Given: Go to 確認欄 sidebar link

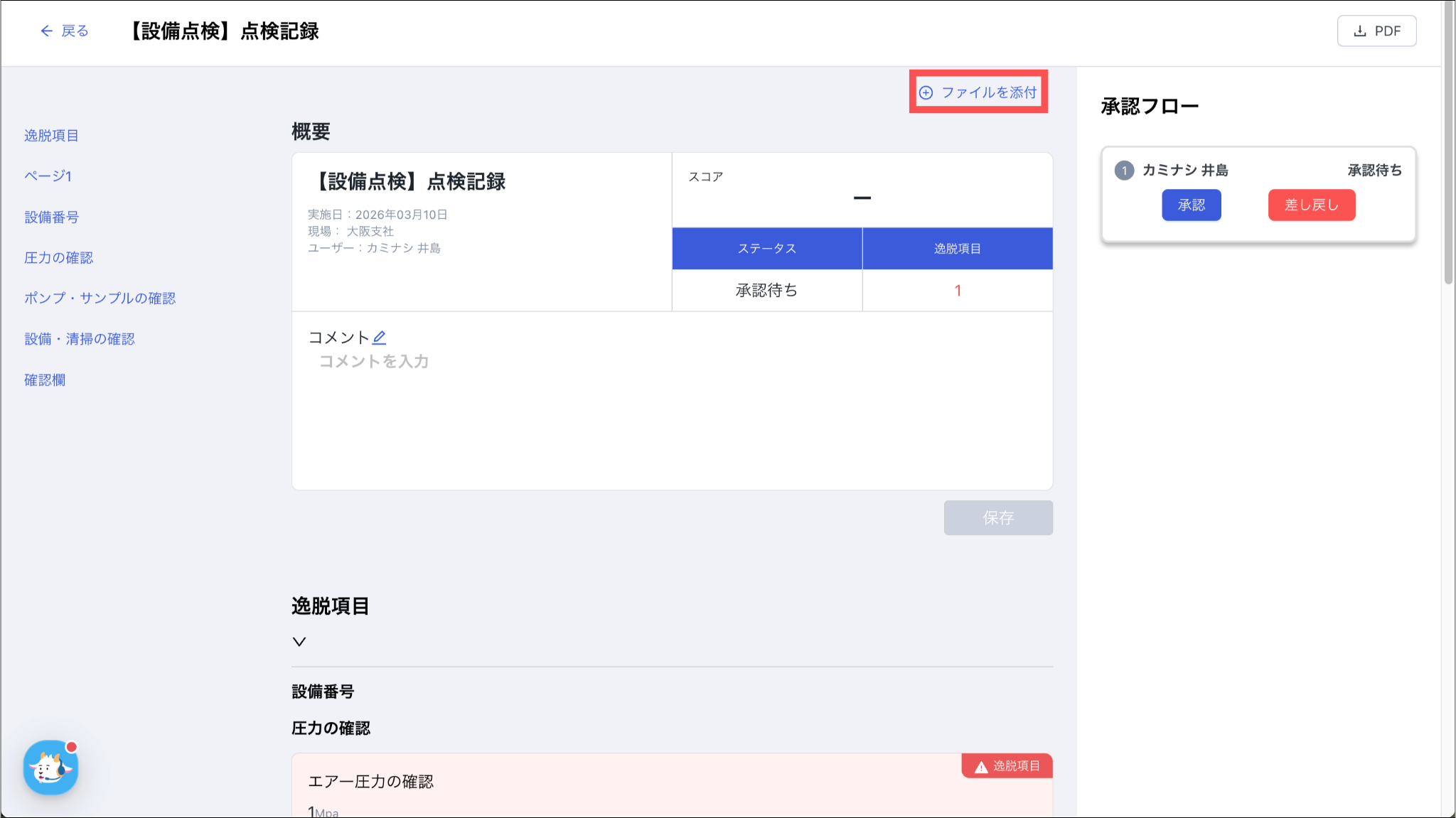Looking at the screenshot, I should pos(45,380).
